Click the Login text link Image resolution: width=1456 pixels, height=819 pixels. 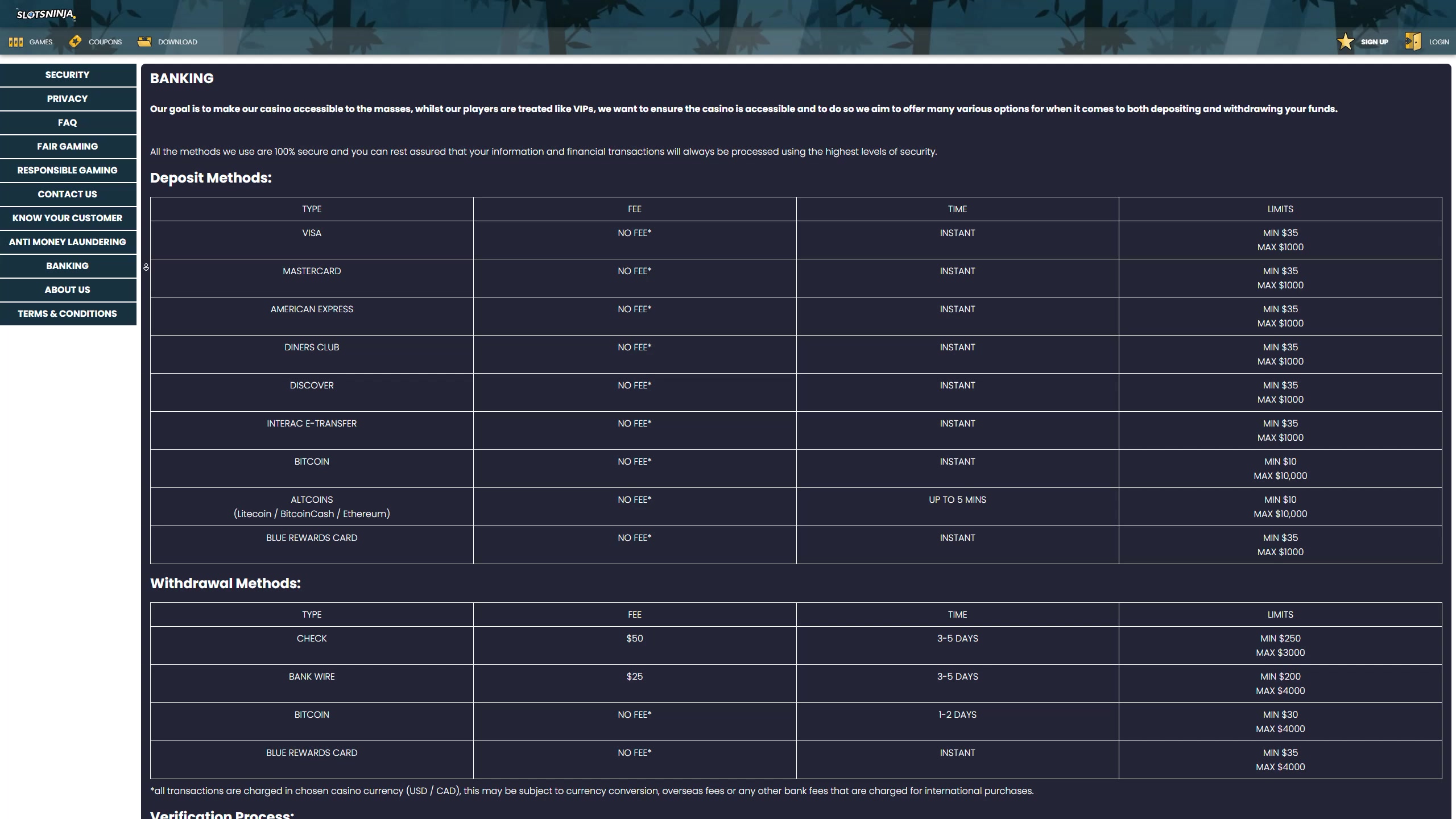[x=1438, y=42]
